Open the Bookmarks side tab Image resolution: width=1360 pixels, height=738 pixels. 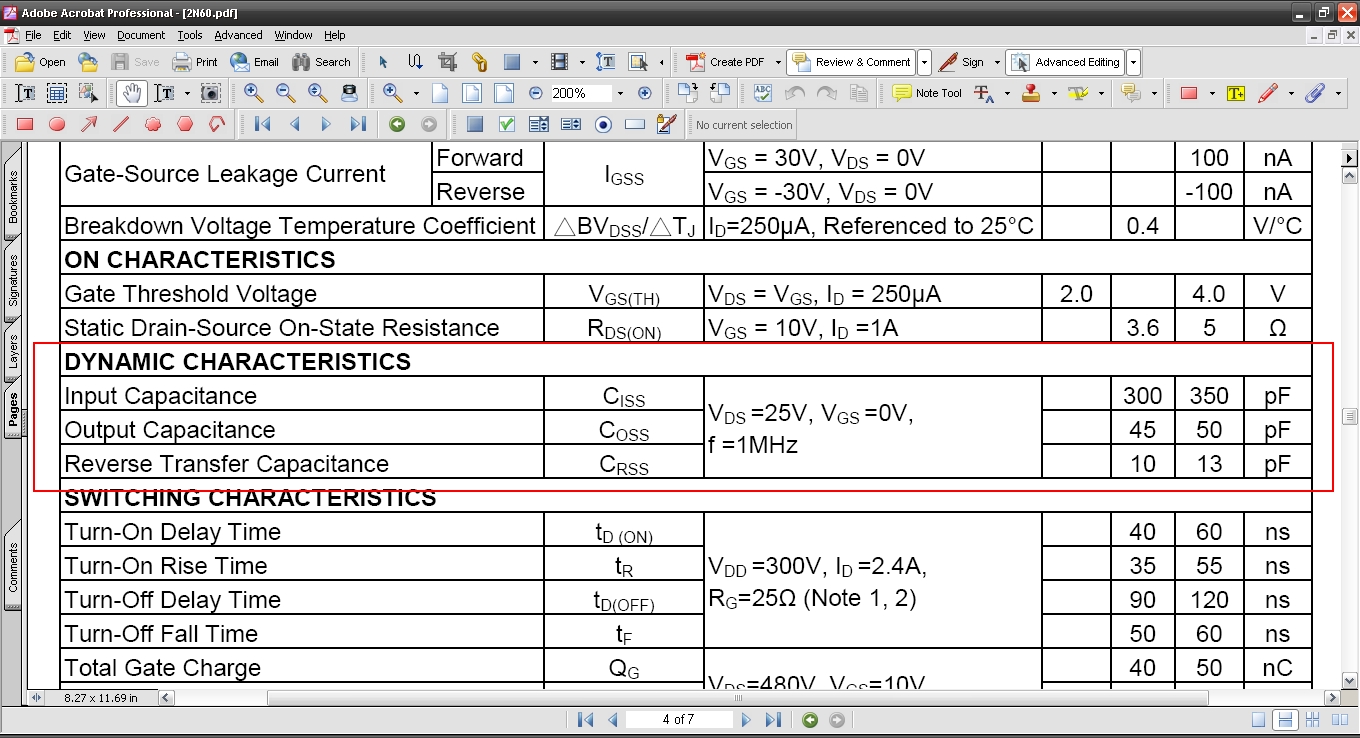(13, 197)
